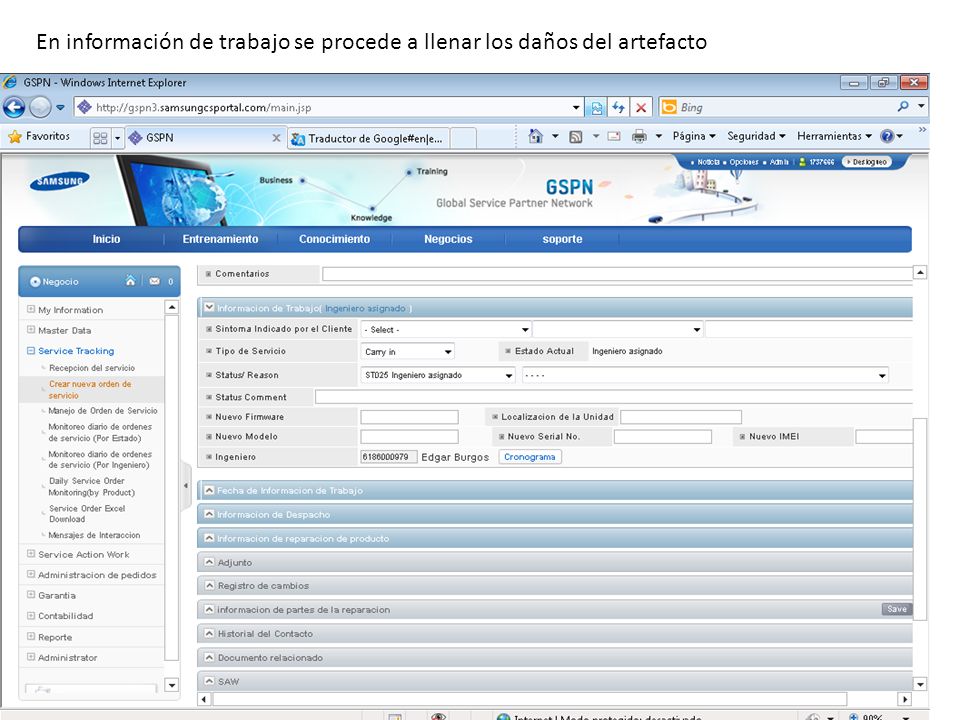Collapse the left sidebar with arrow handle

(186, 486)
